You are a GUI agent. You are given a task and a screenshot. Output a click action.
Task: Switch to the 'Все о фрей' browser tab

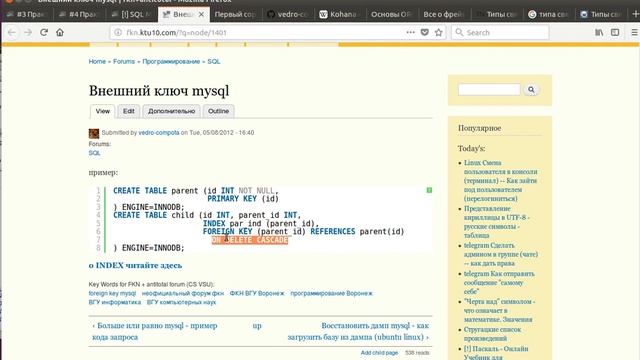[443, 14]
